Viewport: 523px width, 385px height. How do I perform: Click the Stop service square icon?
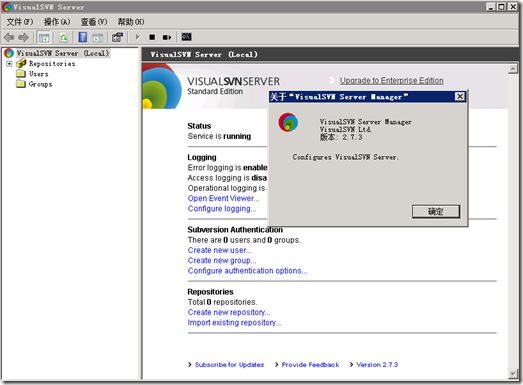(x=152, y=37)
